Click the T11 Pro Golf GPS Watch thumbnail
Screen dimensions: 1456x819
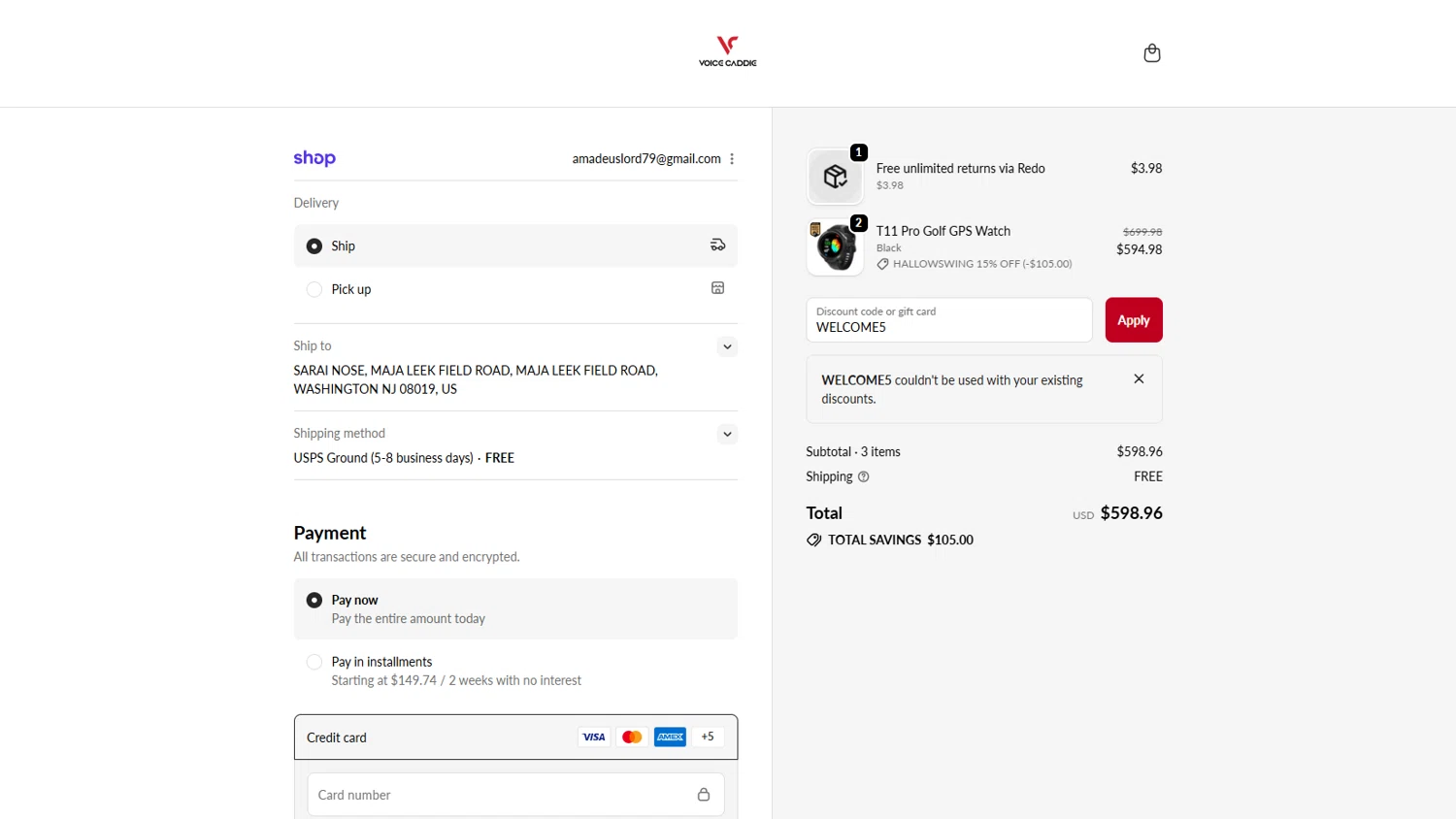coord(835,247)
